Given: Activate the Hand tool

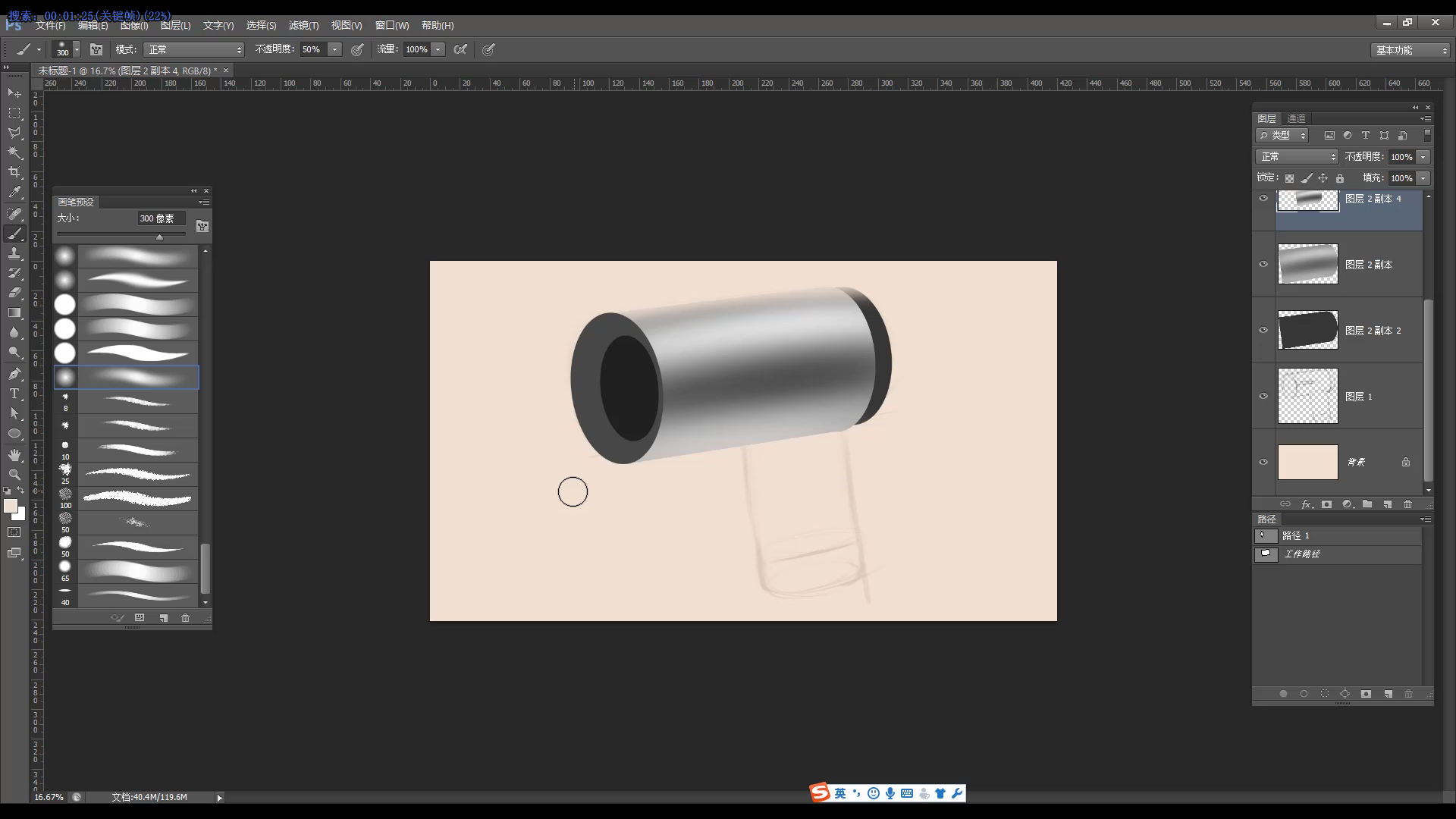Looking at the screenshot, I should click(x=14, y=455).
